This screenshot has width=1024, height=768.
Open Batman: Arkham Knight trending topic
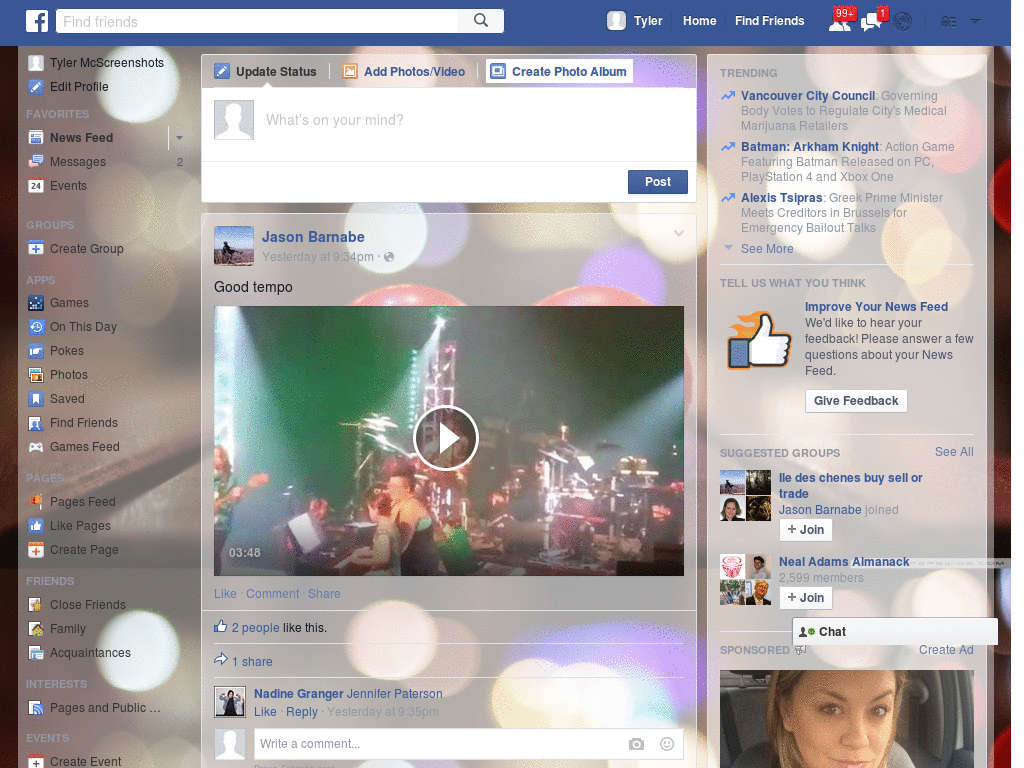pos(810,147)
